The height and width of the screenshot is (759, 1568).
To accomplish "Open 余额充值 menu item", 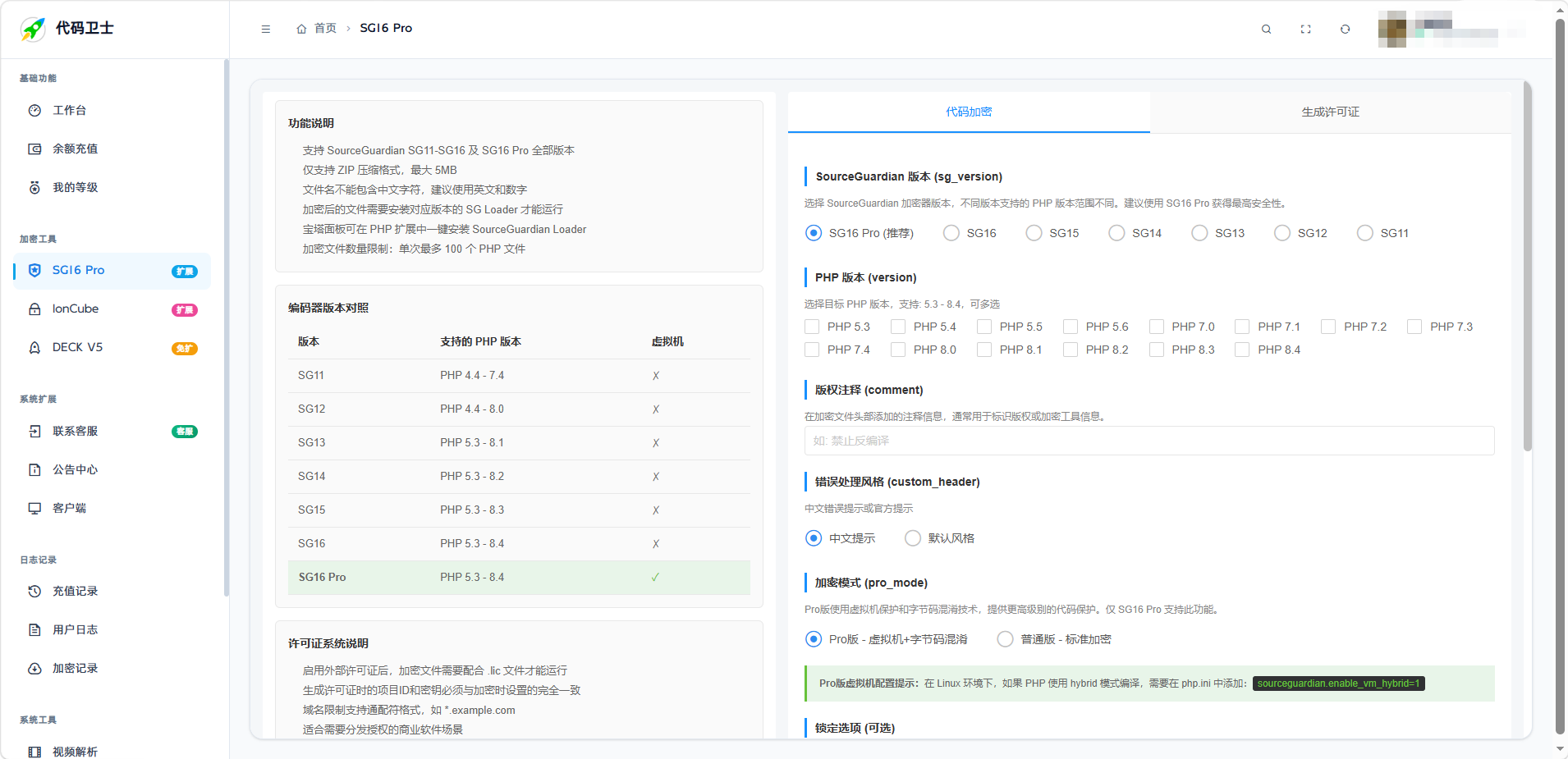I will (112, 149).
